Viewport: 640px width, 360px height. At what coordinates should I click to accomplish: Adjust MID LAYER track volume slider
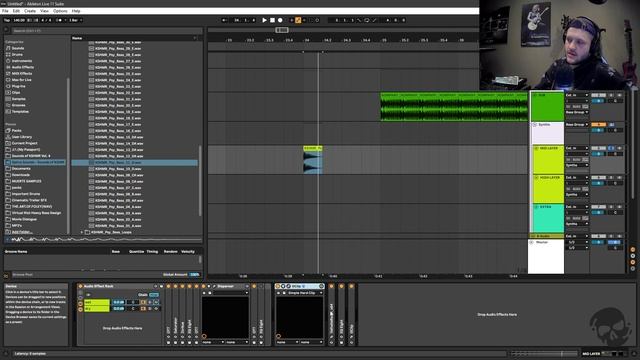click(x=598, y=154)
